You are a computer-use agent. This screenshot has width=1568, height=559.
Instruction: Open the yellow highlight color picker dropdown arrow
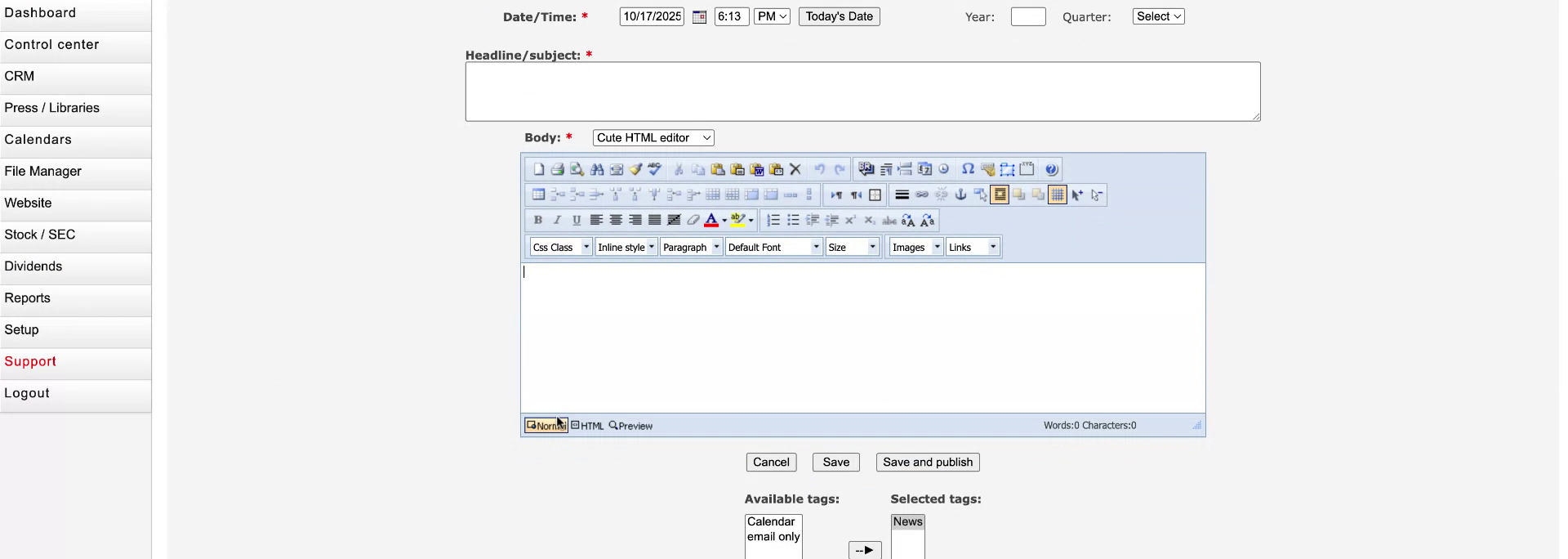click(751, 221)
